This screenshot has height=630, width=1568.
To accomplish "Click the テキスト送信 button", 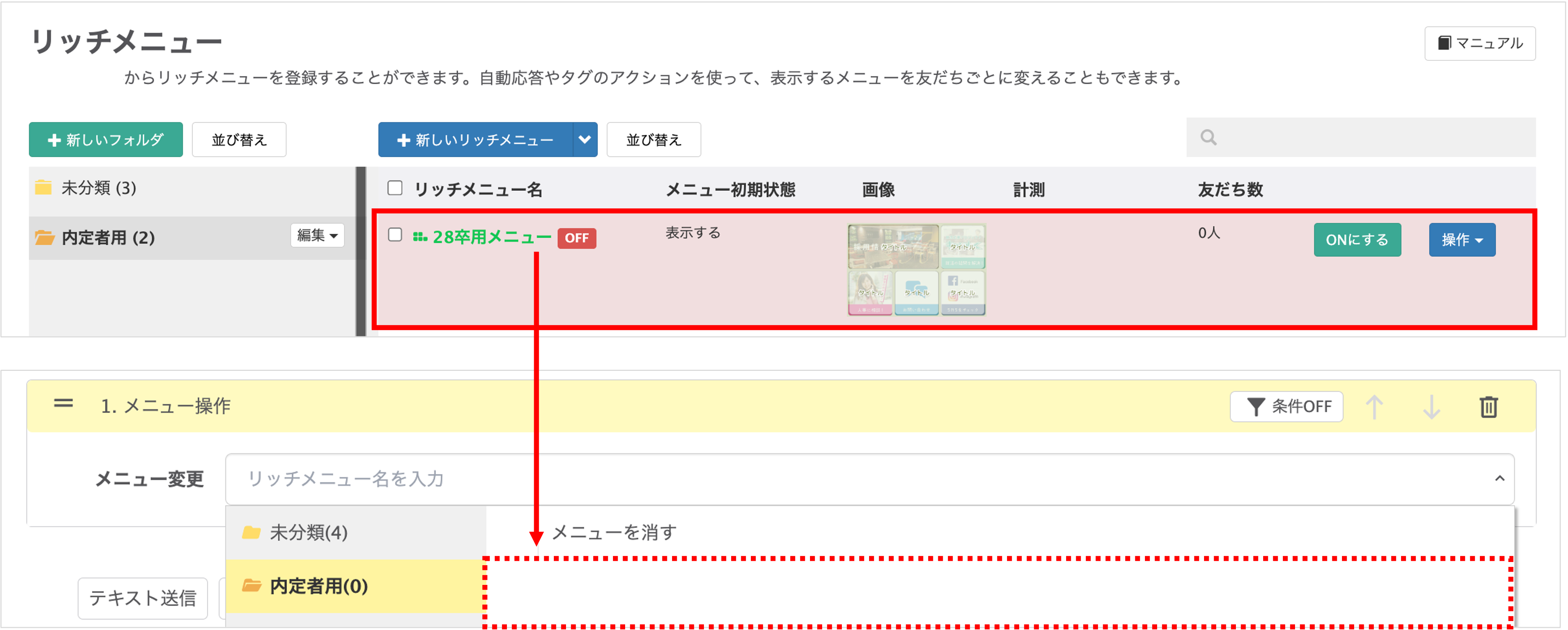I will 143,598.
